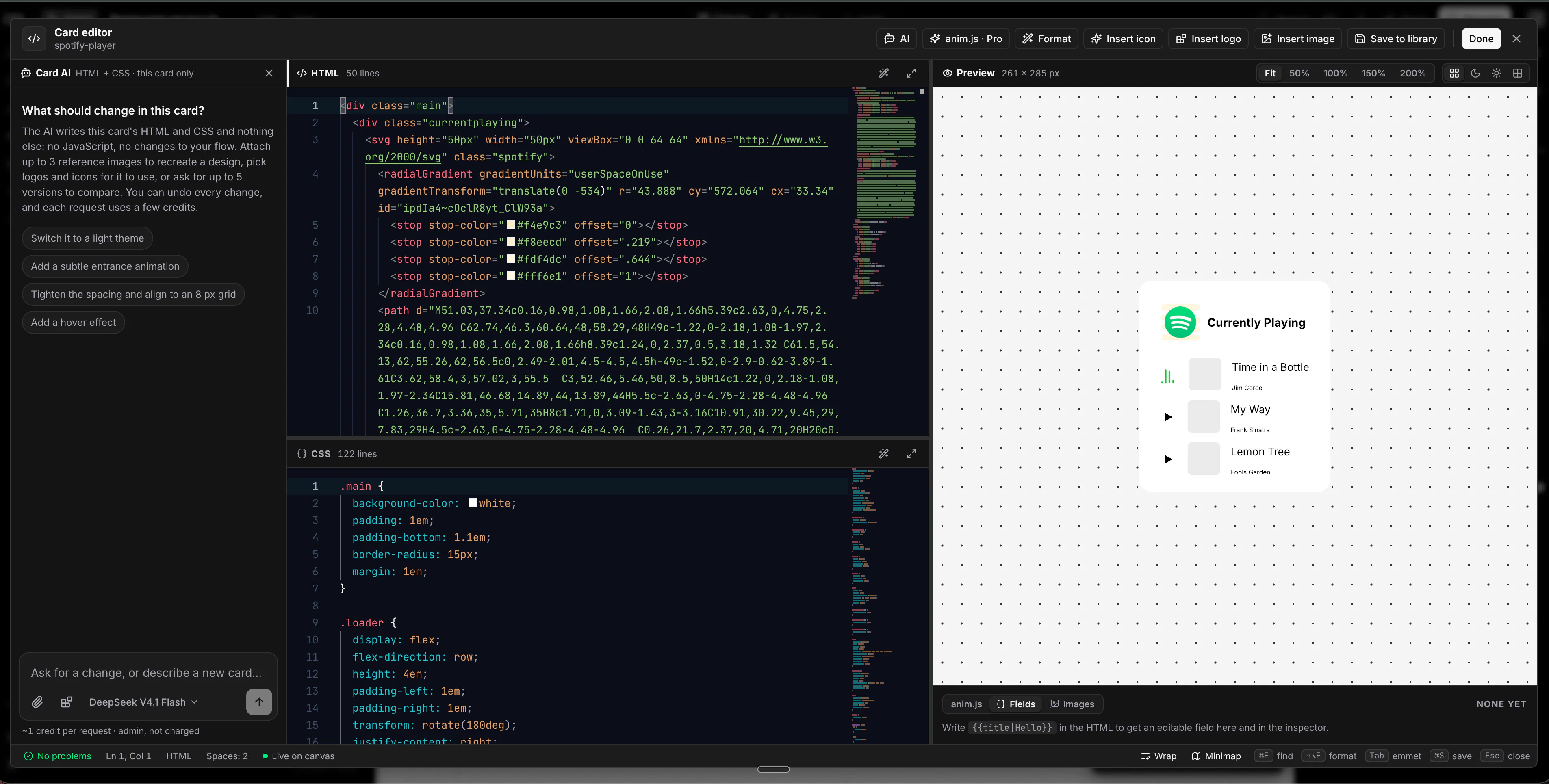Click into the Ask for a change prompt field
Image resolution: width=1549 pixels, height=784 pixels.
[148, 673]
